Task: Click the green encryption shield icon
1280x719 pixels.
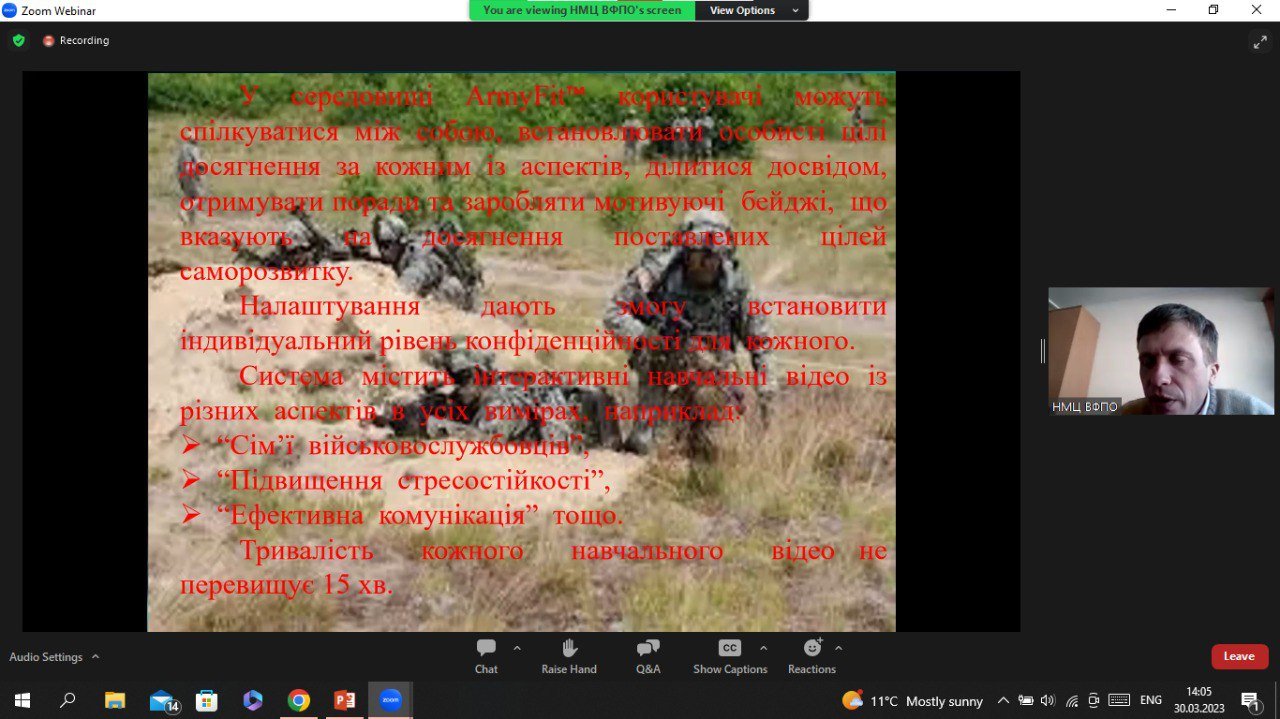Action: pos(18,41)
